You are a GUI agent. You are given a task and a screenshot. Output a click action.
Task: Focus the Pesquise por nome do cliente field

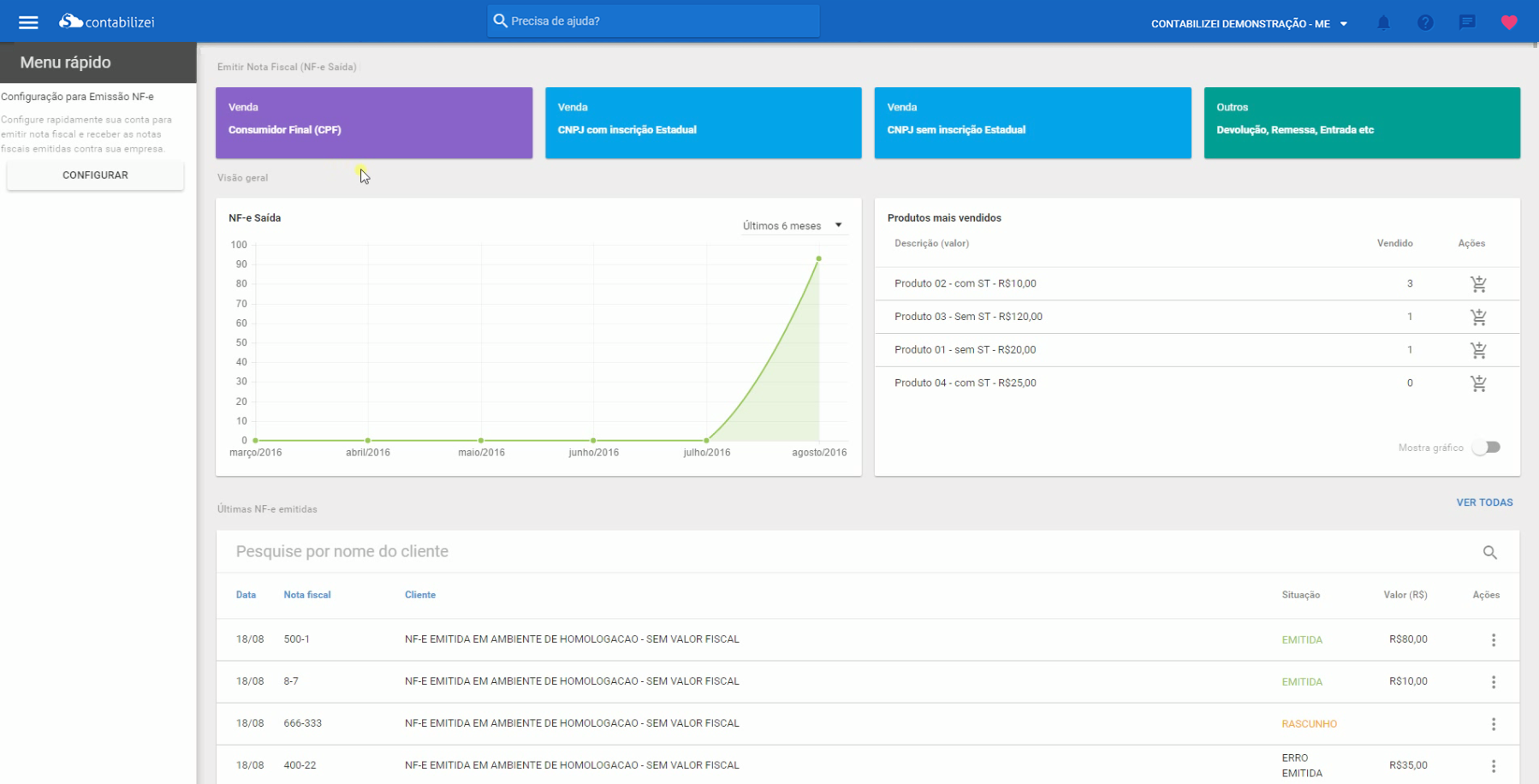[856, 552]
